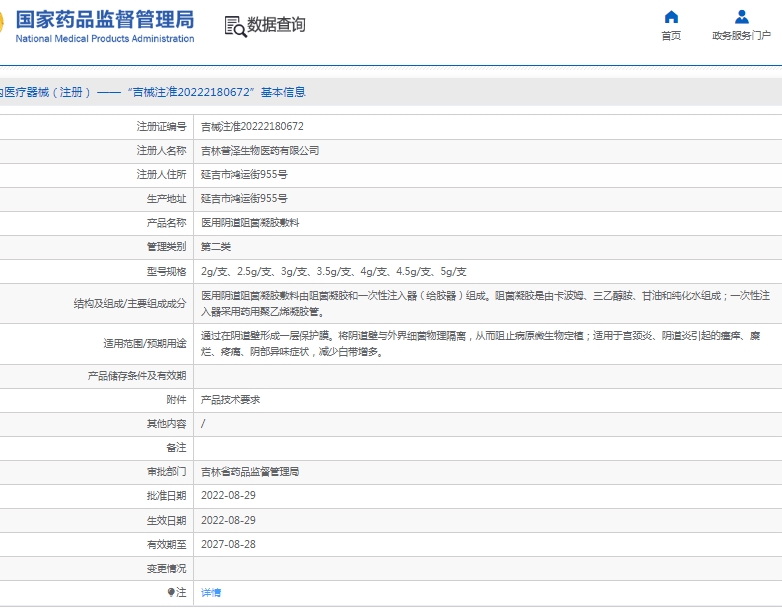
Task: Click the 变更情况 row label
Action: pos(167,568)
